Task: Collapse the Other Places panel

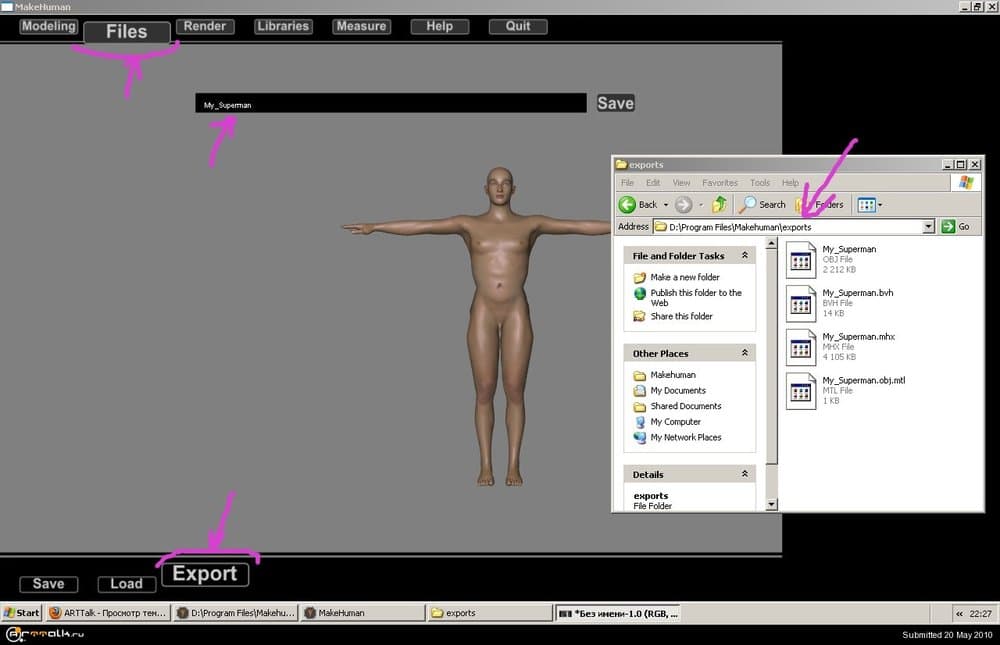Action: [x=744, y=353]
